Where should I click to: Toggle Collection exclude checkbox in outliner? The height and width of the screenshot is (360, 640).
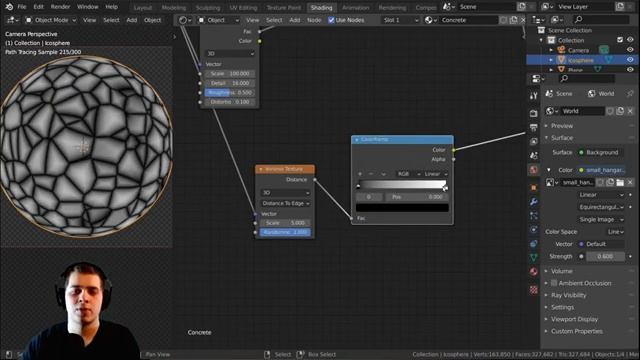coord(620,40)
